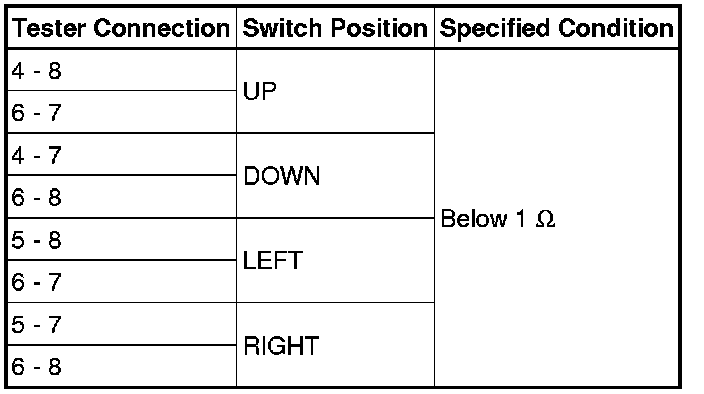Screen dimensions: 704x394
Task: Select the 5 - 7 tester connection cell
Action: [122, 324]
